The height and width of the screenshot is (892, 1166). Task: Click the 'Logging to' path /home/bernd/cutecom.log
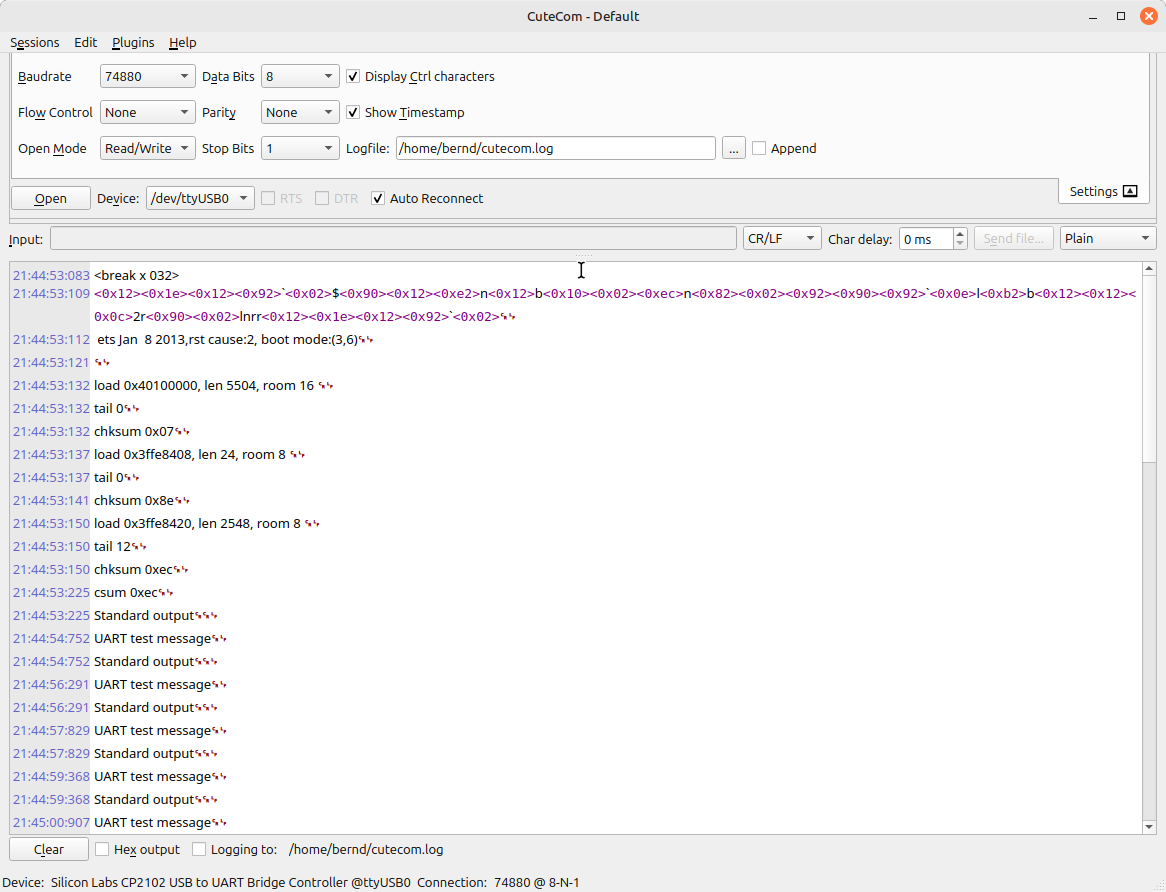pyautogui.click(x=366, y=849)
